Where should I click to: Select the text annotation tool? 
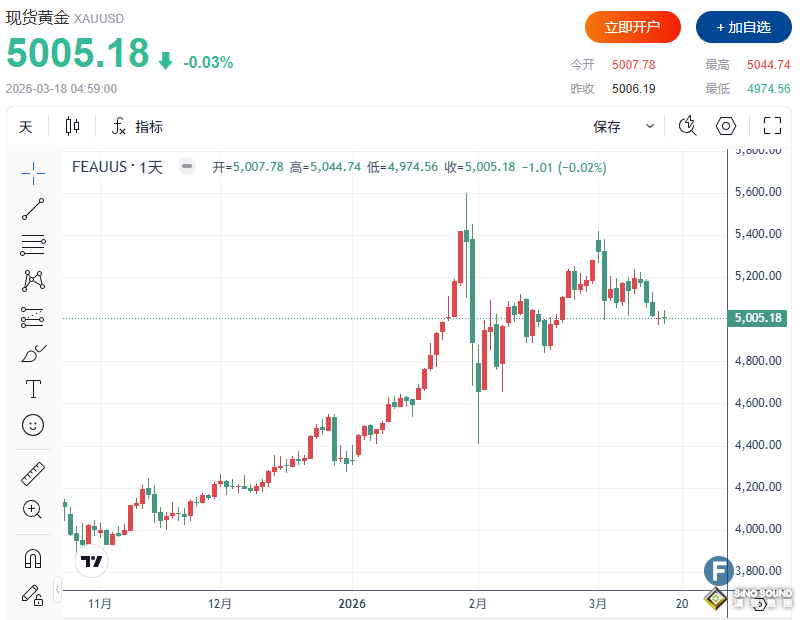tap(33, 389)
